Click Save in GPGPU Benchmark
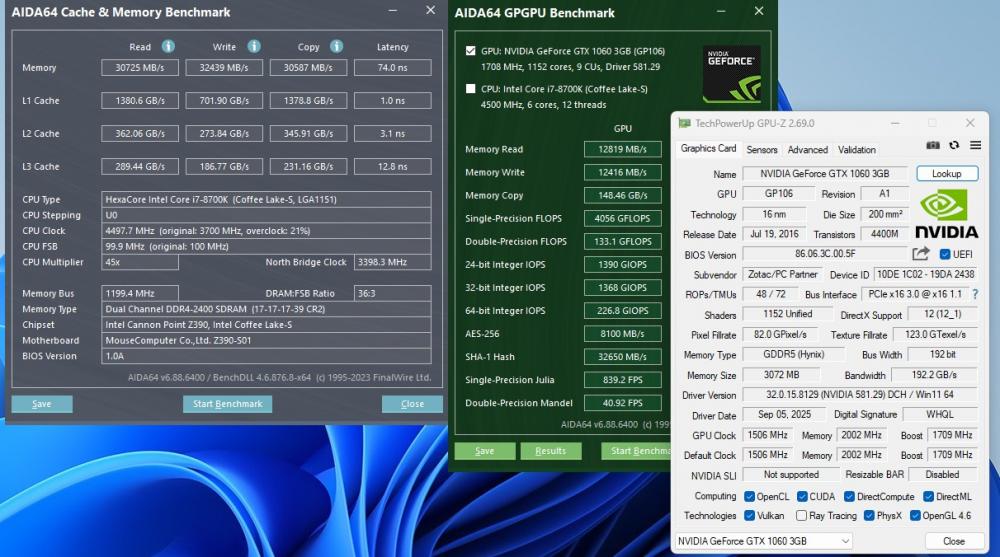Viewport: 1000px width, 557px height. coord(485,450)
